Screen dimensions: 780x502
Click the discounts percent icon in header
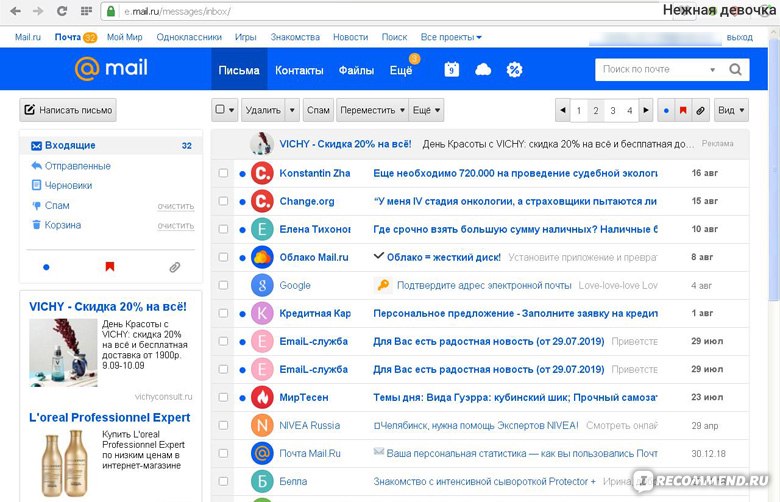[514, 70]
